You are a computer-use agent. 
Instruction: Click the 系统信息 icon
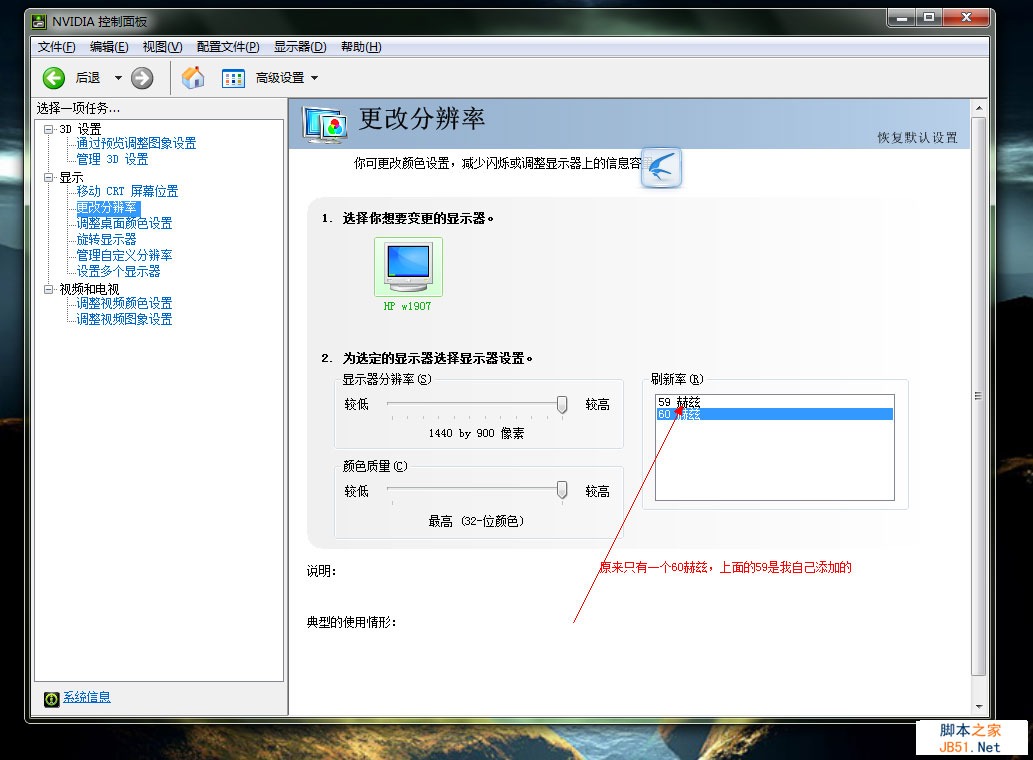[52, 699]
